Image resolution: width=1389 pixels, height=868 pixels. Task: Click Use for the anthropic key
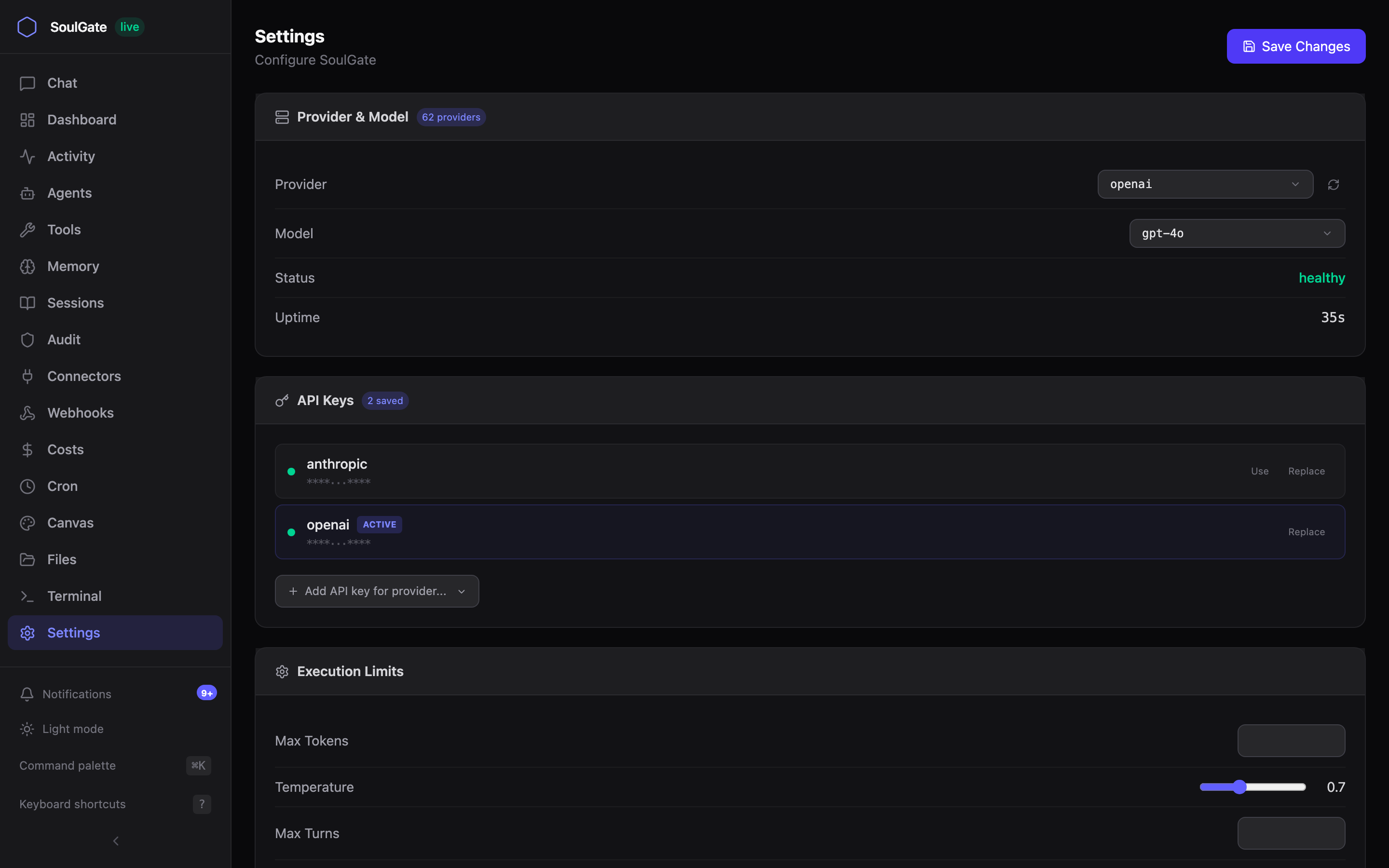[1260, 471]
